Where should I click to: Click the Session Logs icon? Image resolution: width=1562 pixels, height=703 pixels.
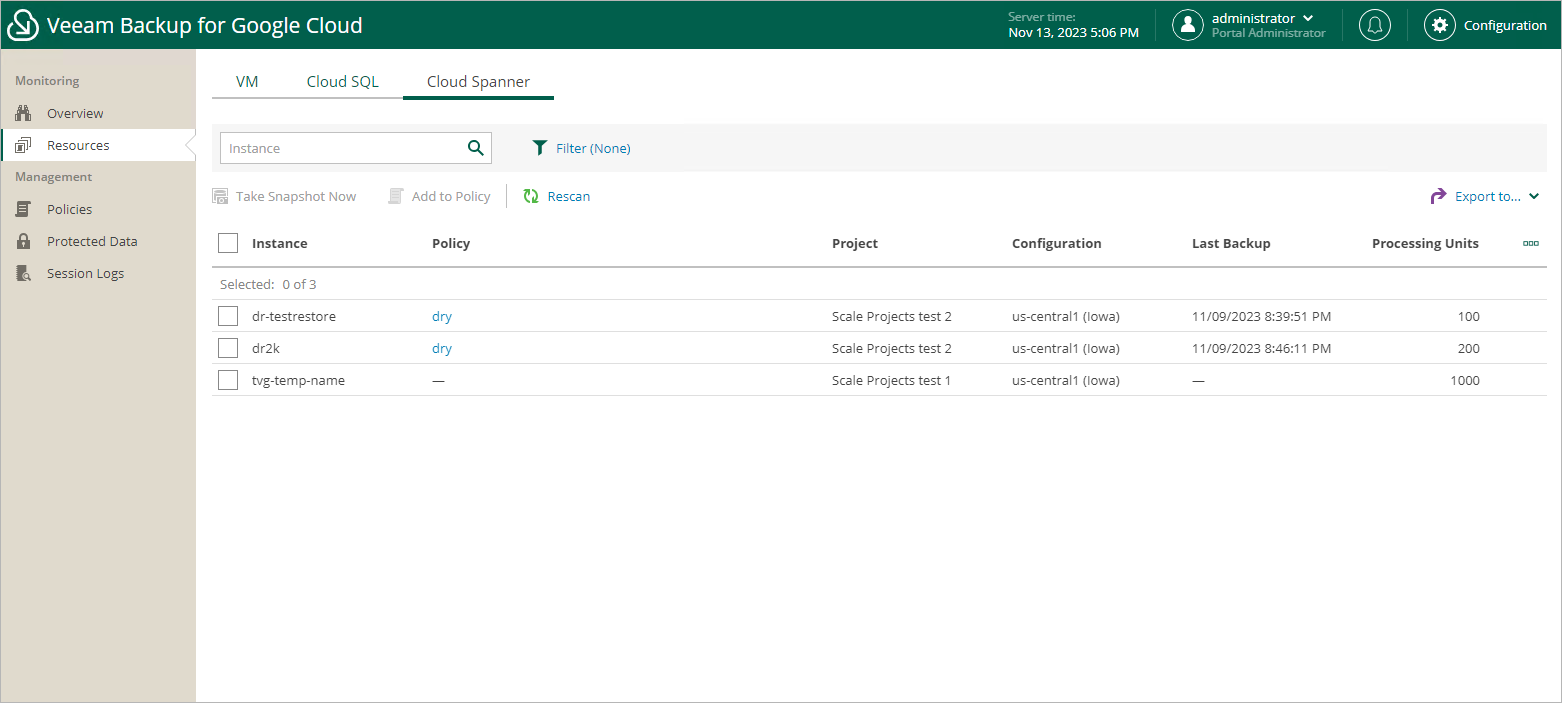[x=25, y=273]
